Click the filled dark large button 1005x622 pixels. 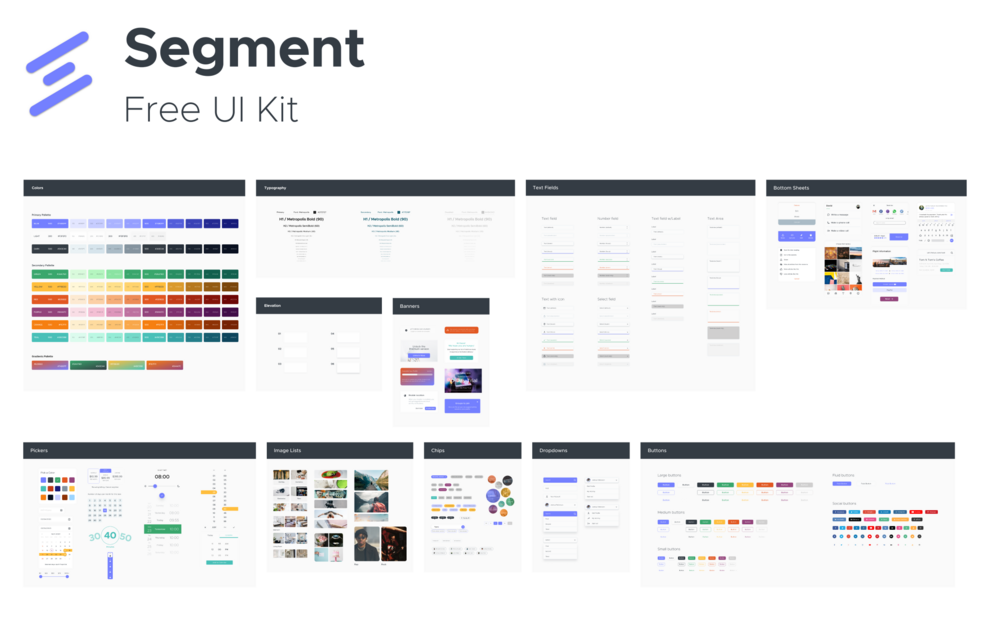[705, 485]
